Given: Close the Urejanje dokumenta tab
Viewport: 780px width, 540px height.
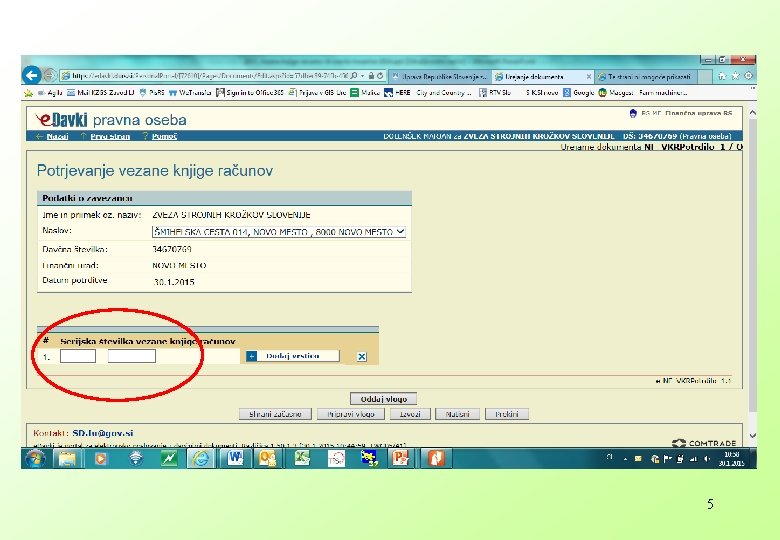Looking at the screenshot, I should pos(588,77).
